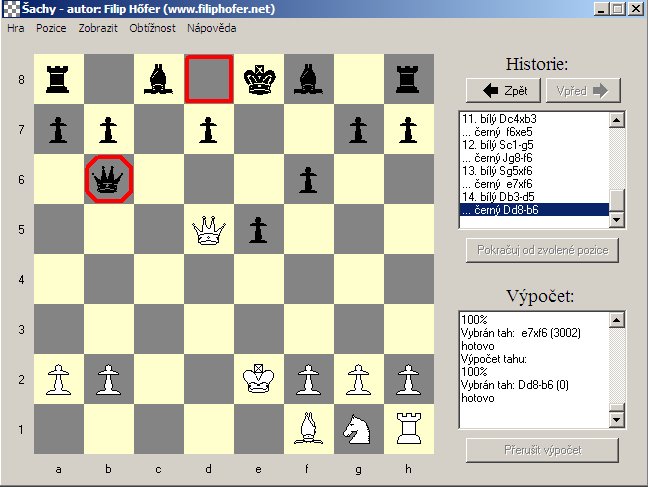Image resolution: width=648 pixels, height=487 pixels.
Task: Select history move černý f6xe5
Action: tap(534, 132)
